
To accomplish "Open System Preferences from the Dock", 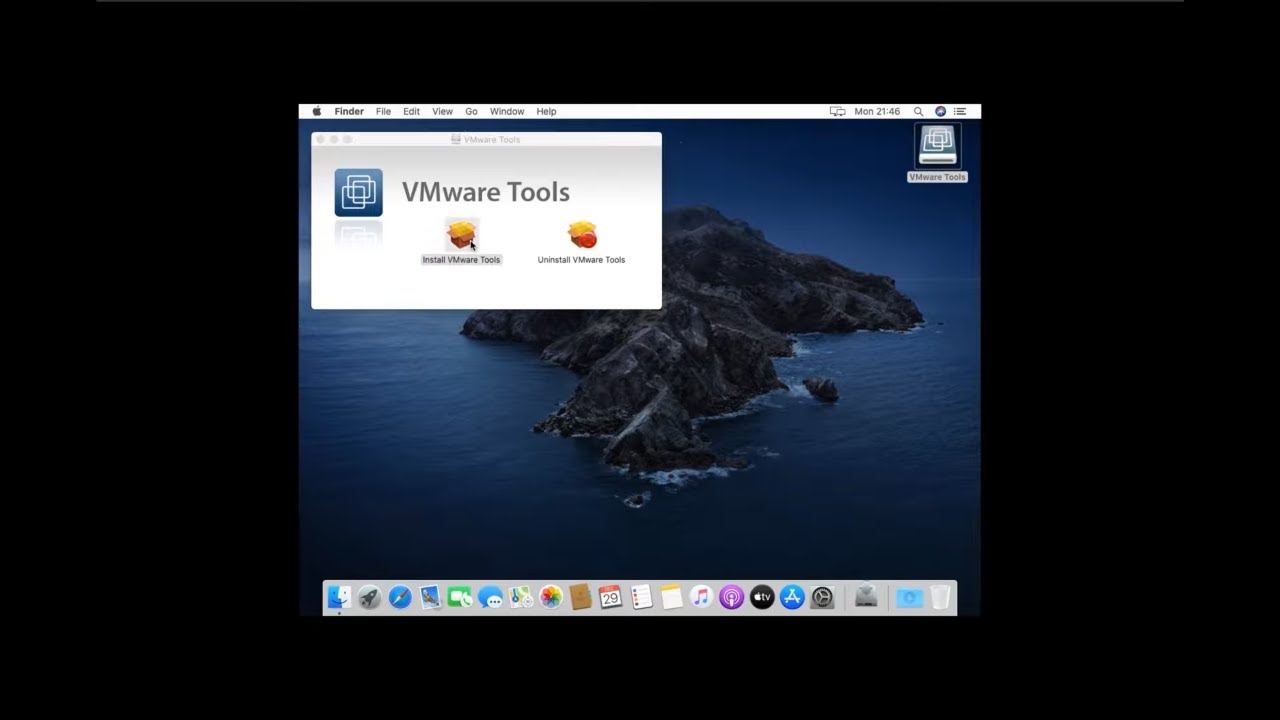I will (822, 597).
